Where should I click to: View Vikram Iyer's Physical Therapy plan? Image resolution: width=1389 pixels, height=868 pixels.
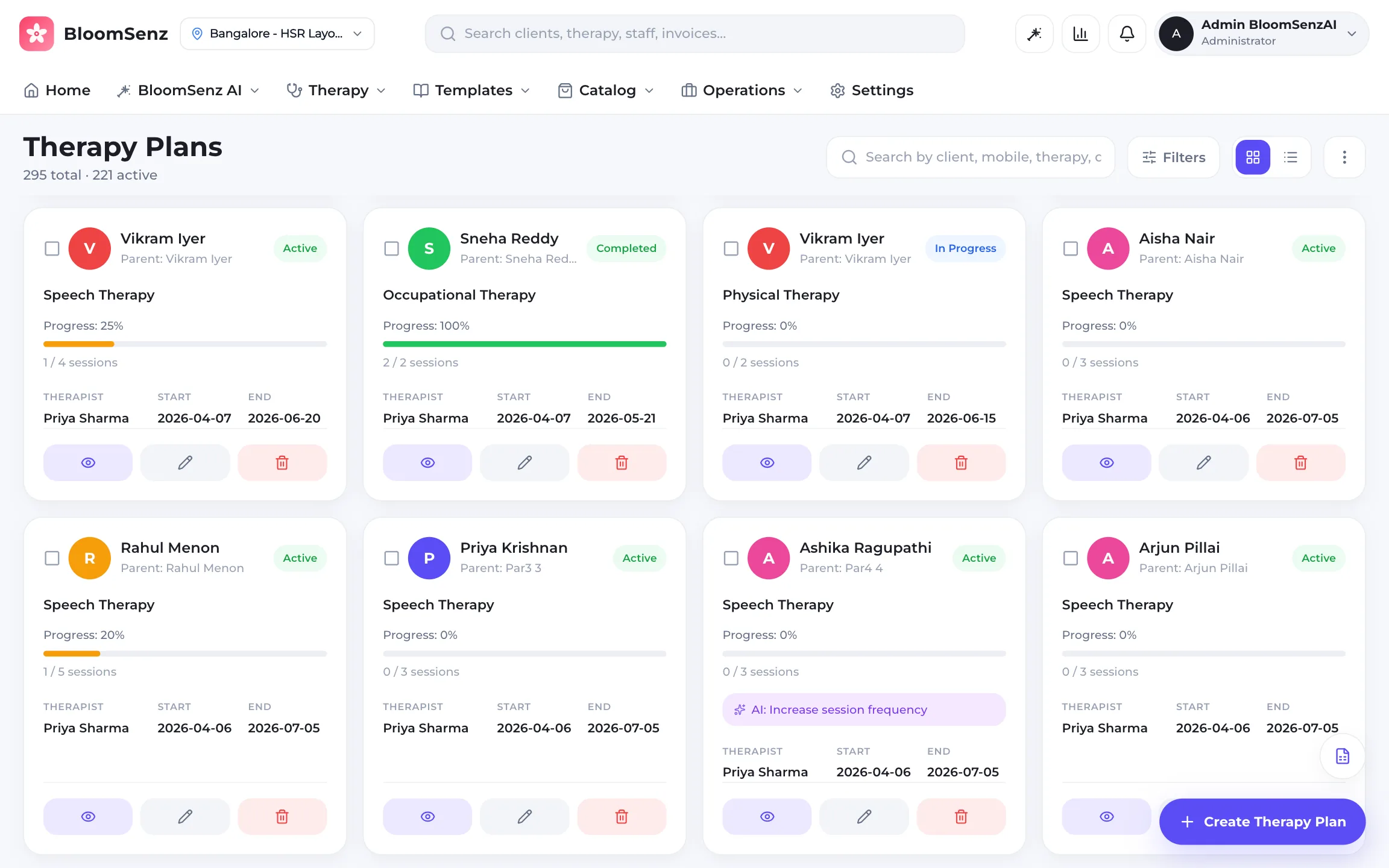(x=767, y=462)
